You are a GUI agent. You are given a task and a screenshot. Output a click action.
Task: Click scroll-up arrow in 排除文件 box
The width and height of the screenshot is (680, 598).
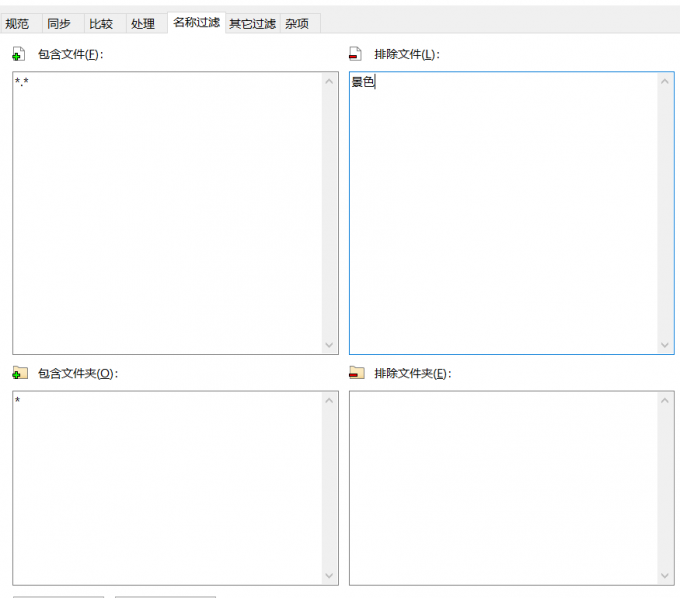pos(666,81)
